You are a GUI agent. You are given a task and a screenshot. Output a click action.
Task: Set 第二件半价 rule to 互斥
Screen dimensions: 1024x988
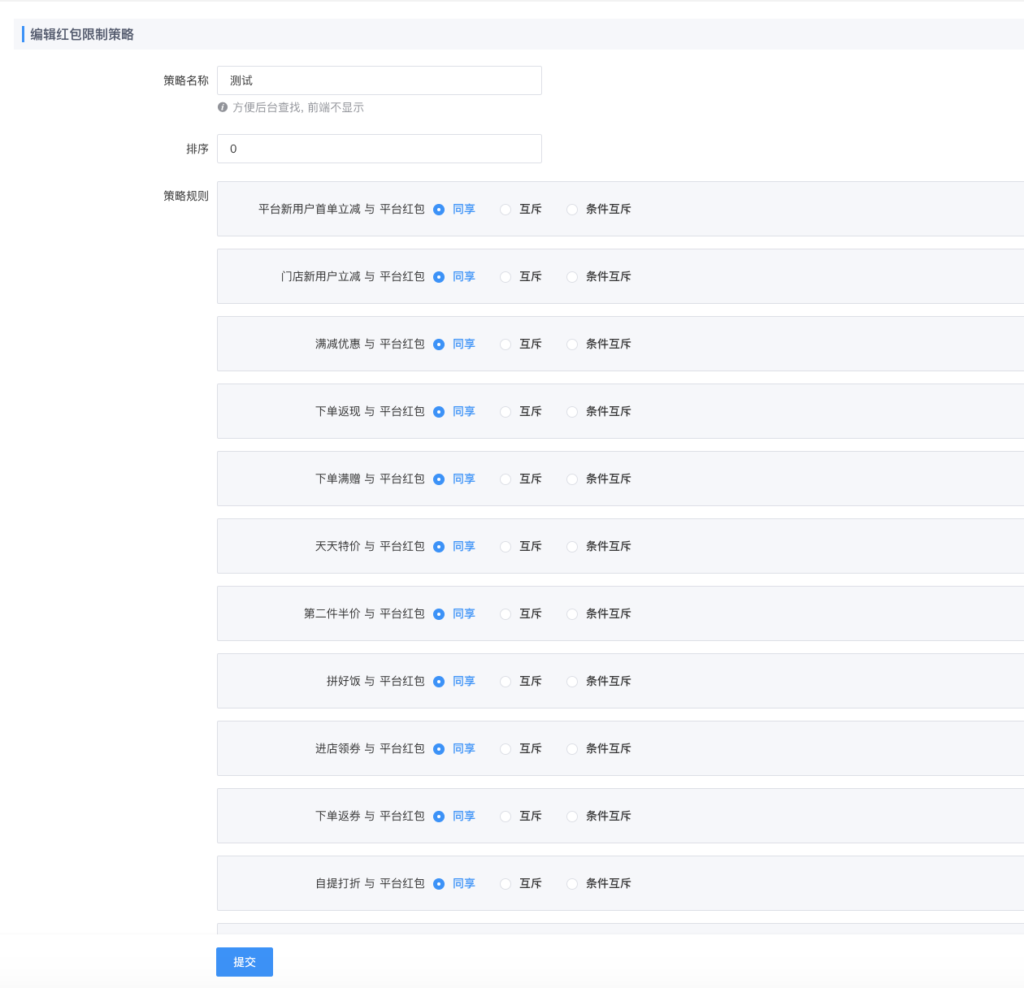[x=506, y=614]
